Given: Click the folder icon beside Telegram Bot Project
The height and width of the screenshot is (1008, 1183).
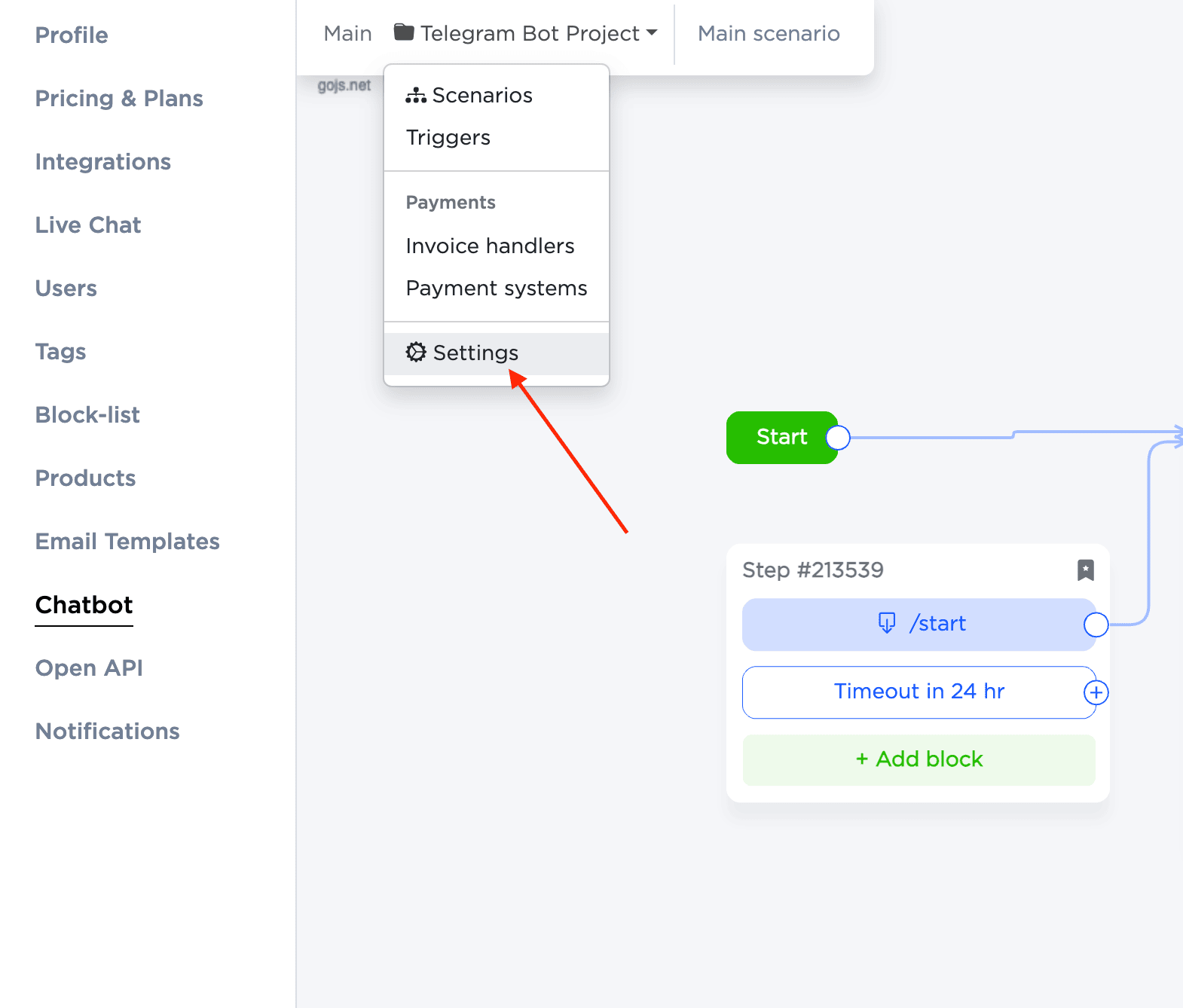Looking at the screenshot, I should [x=404, y=32].
